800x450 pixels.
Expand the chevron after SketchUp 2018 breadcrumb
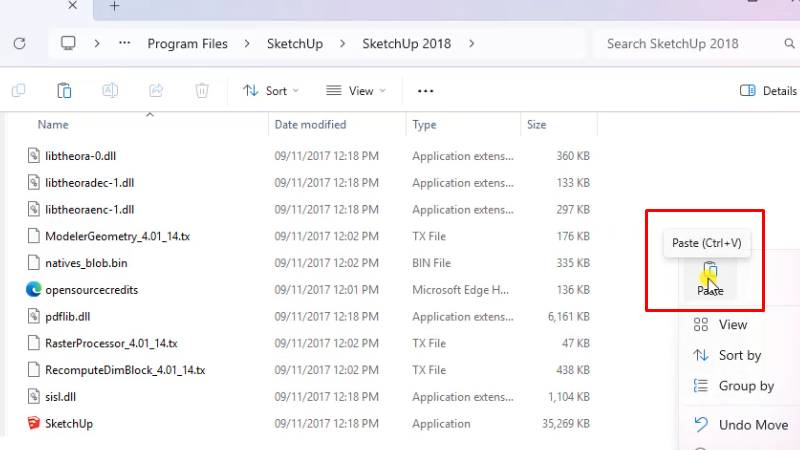tap(471, 44)
